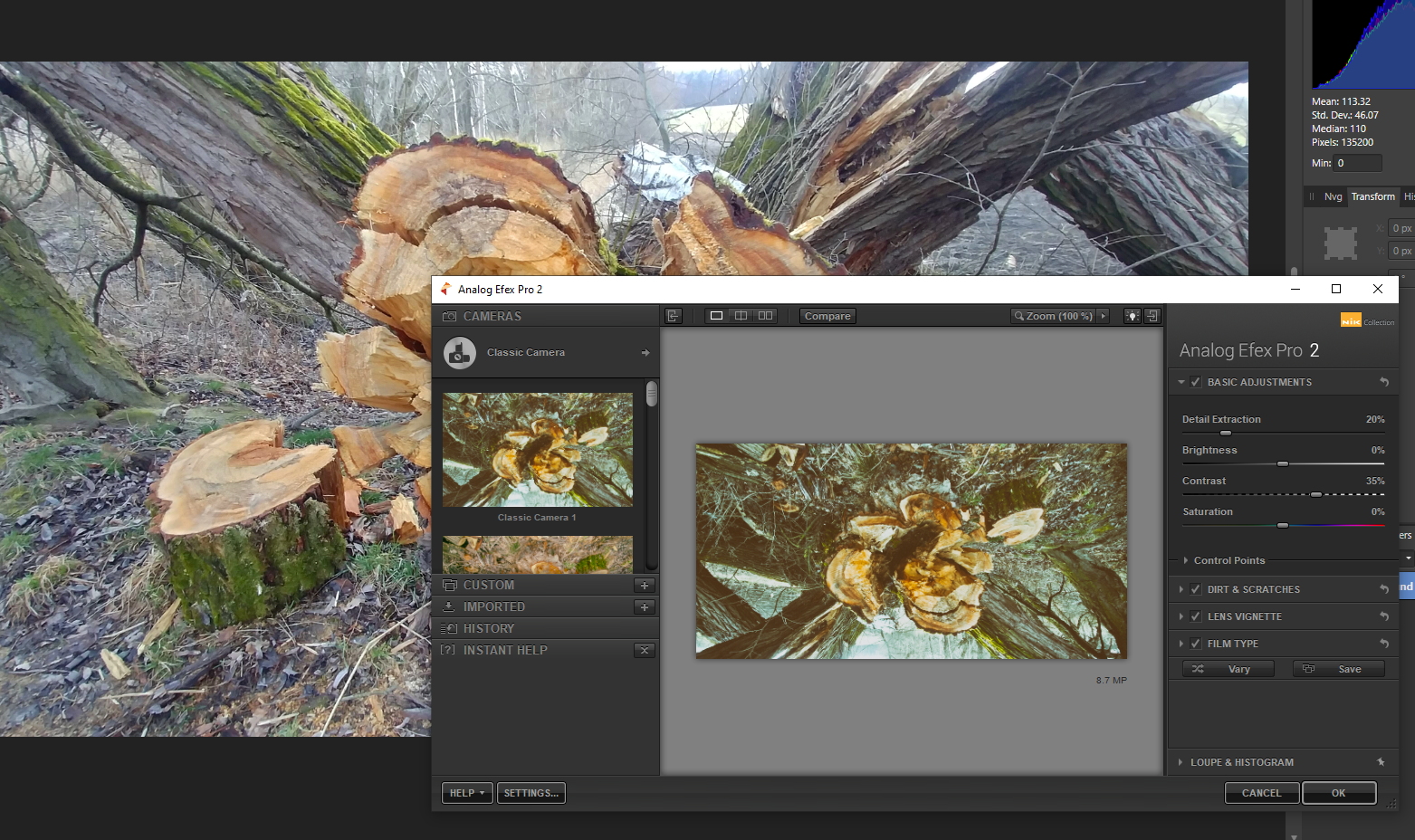Click the Nik Collection logo
Screen dimensions: 1415x840
point(1367,320)
